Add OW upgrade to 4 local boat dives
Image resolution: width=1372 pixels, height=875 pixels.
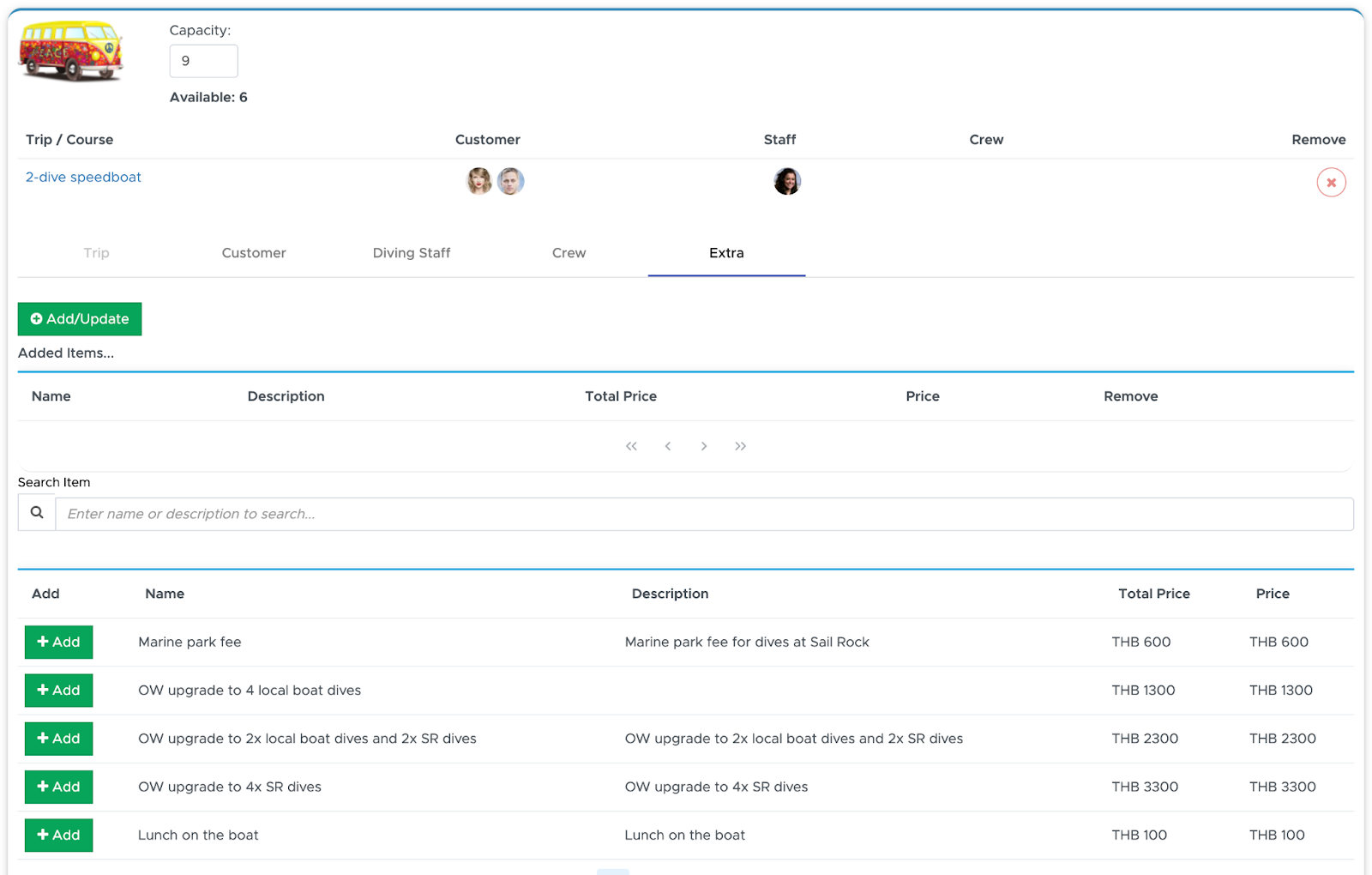(x=58, y=691)
